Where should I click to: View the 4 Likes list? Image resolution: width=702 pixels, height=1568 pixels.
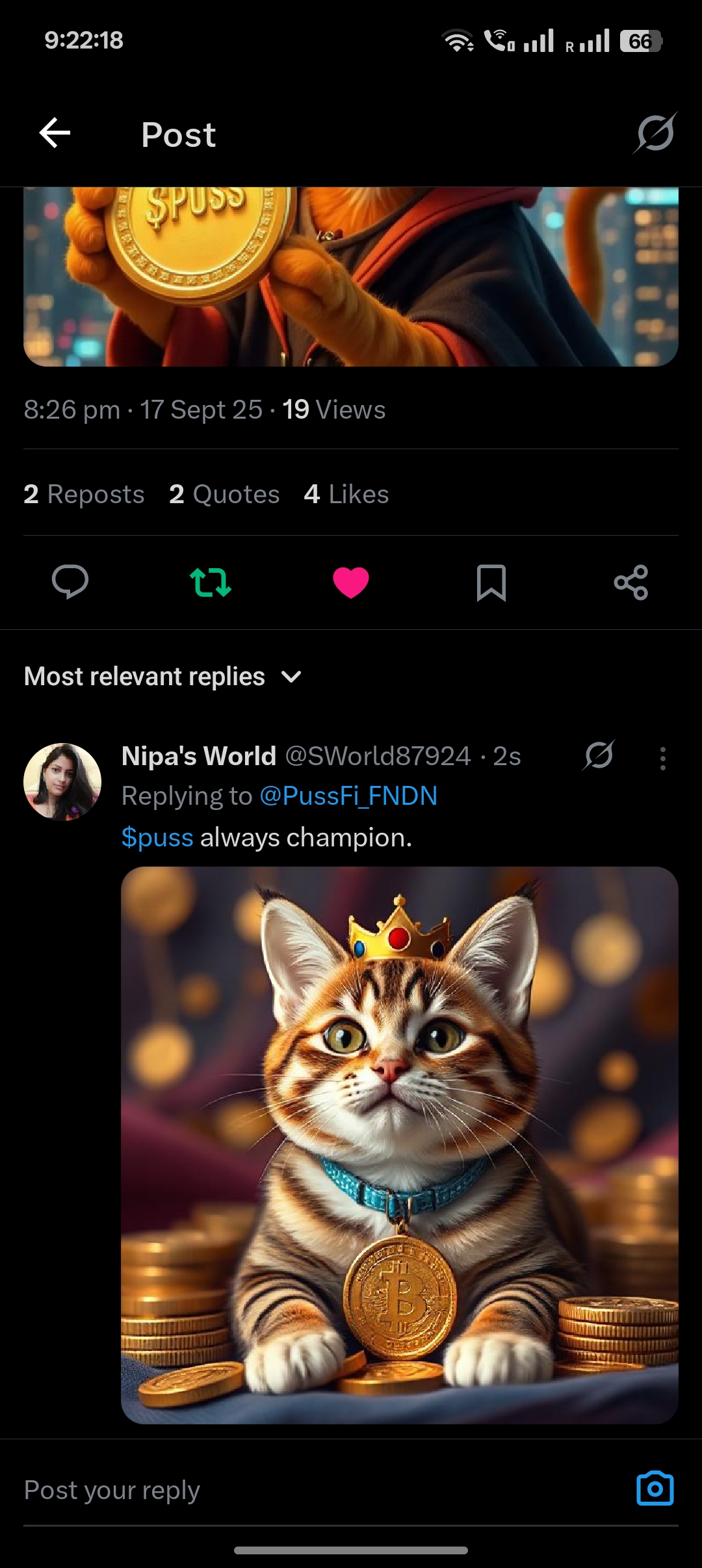[x=346, y=494]
